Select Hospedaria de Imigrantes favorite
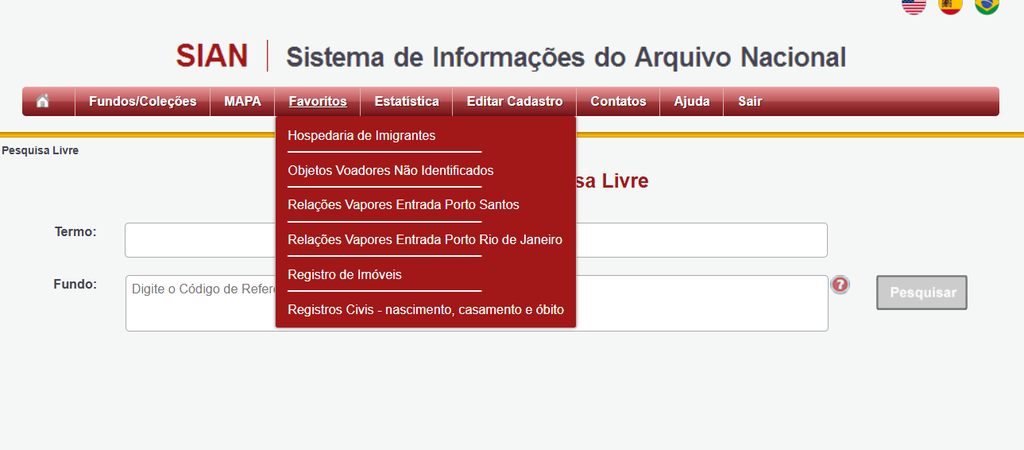Viewport: 1024px width, 450px height. click(x=361, y=136)
